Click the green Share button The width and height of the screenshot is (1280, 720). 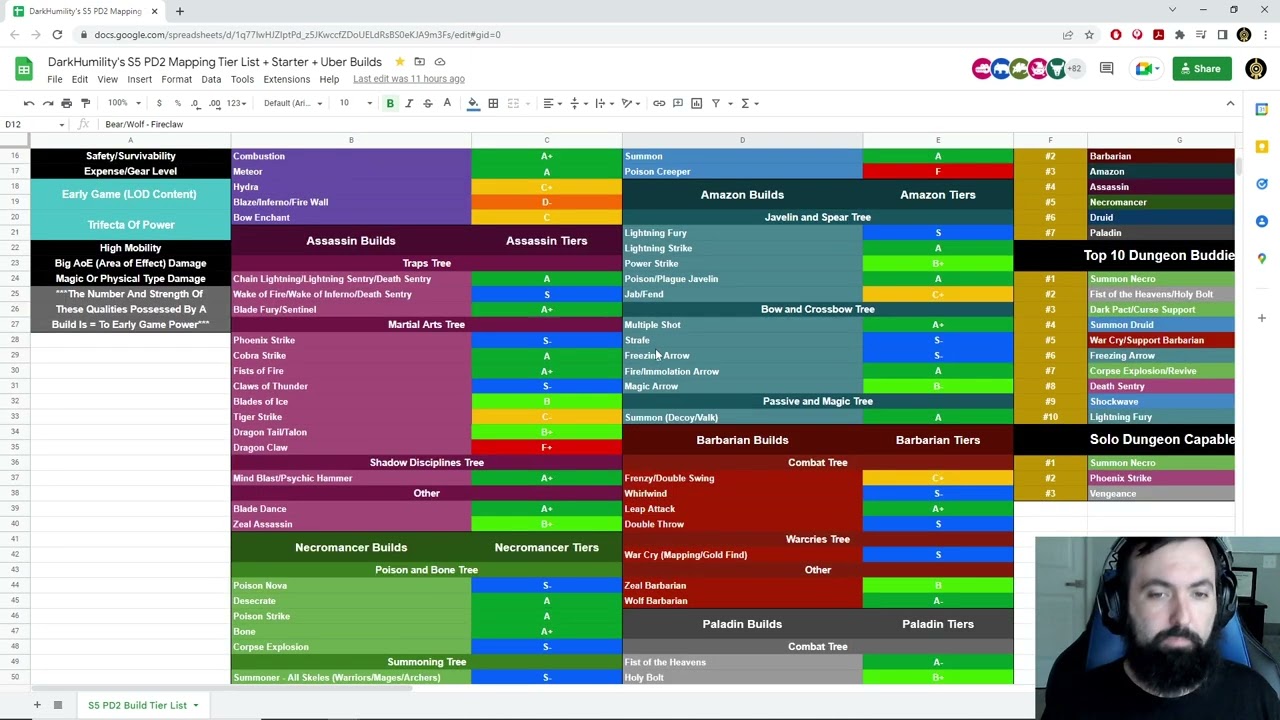pos(1202,69)
